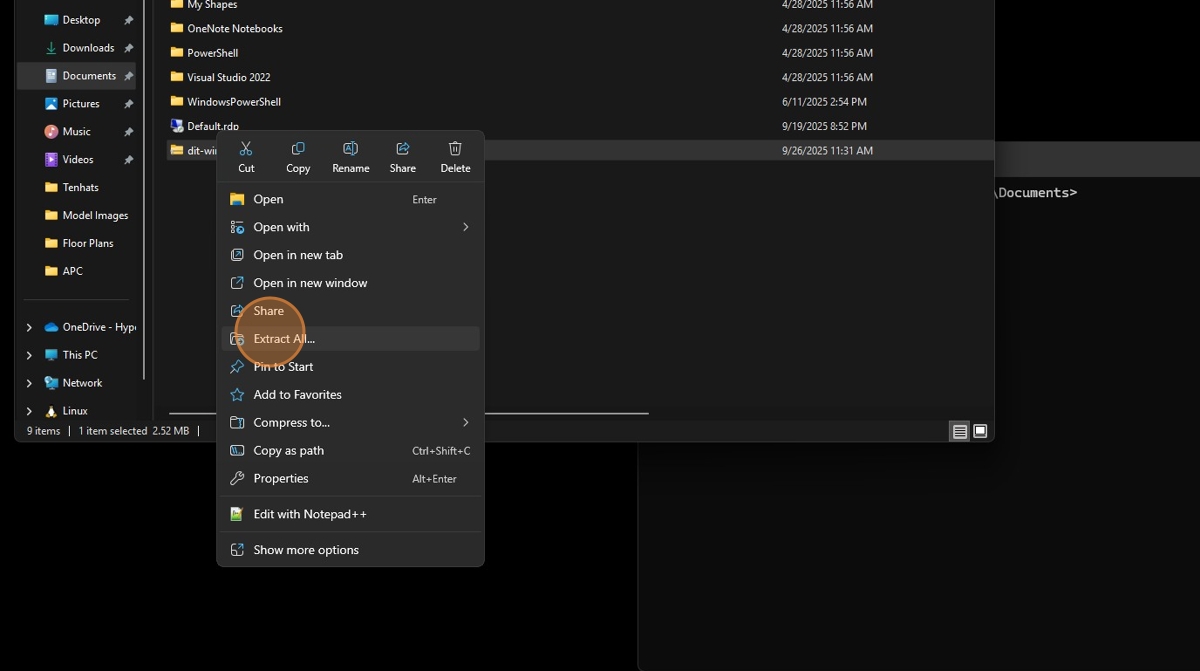Expand the This PC tree node
1200x671 pixels.
pyautogui.click(x=29, y=355)
